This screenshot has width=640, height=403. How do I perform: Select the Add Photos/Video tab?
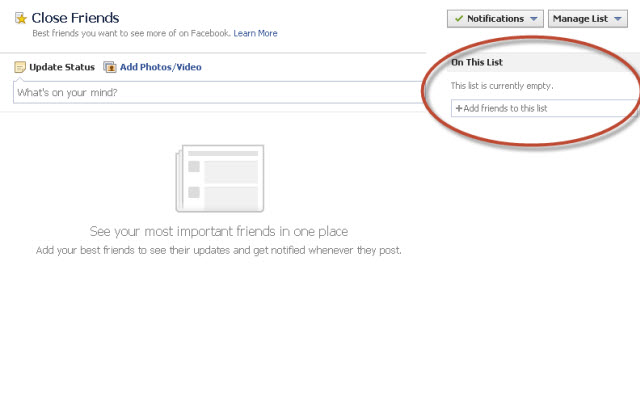tap(153, 67)
